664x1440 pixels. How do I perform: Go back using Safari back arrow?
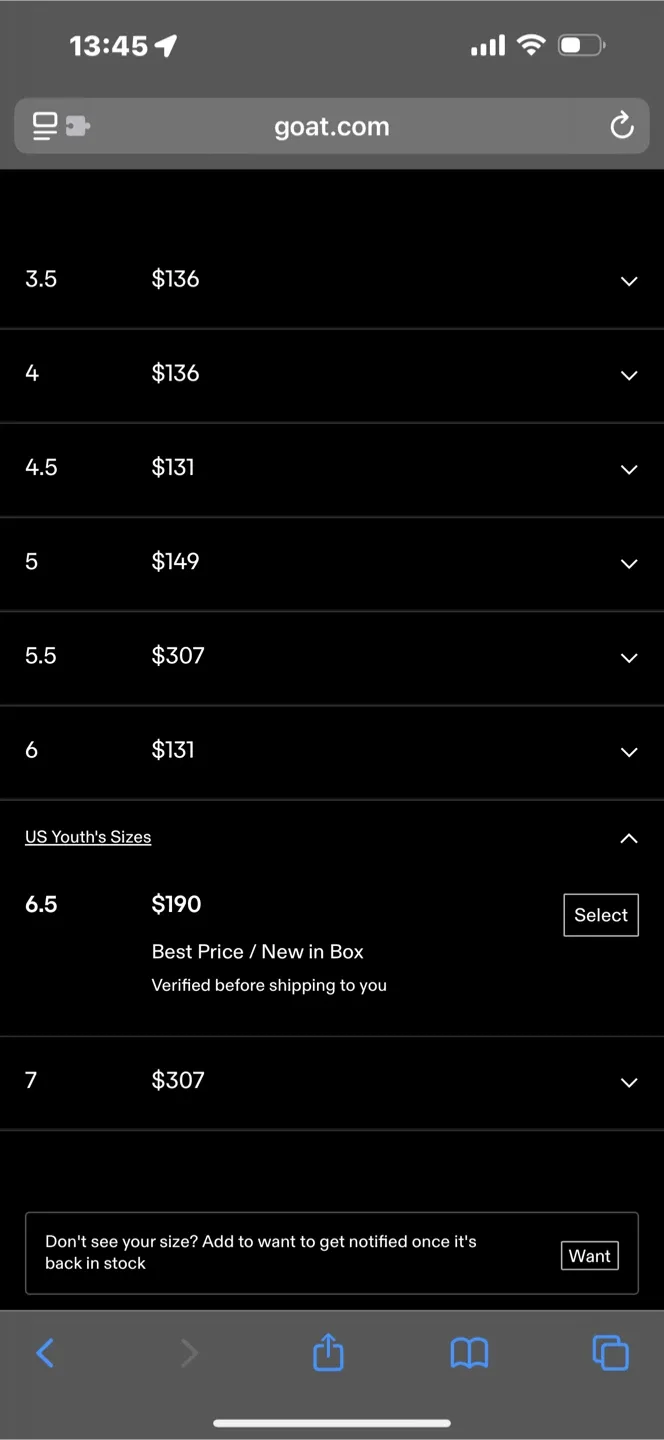45,1353
